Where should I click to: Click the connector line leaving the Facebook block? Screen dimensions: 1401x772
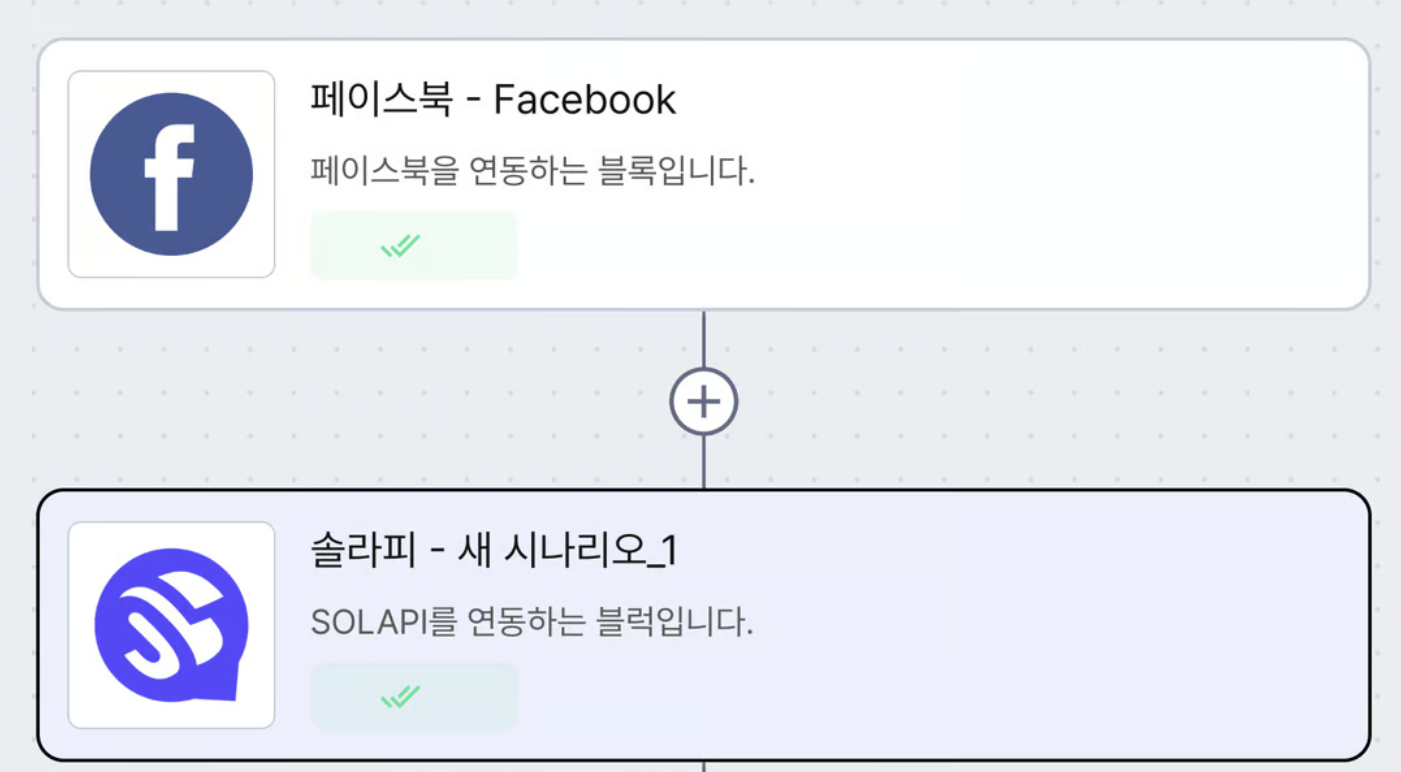pyautogui.click(x=703, y=339)
